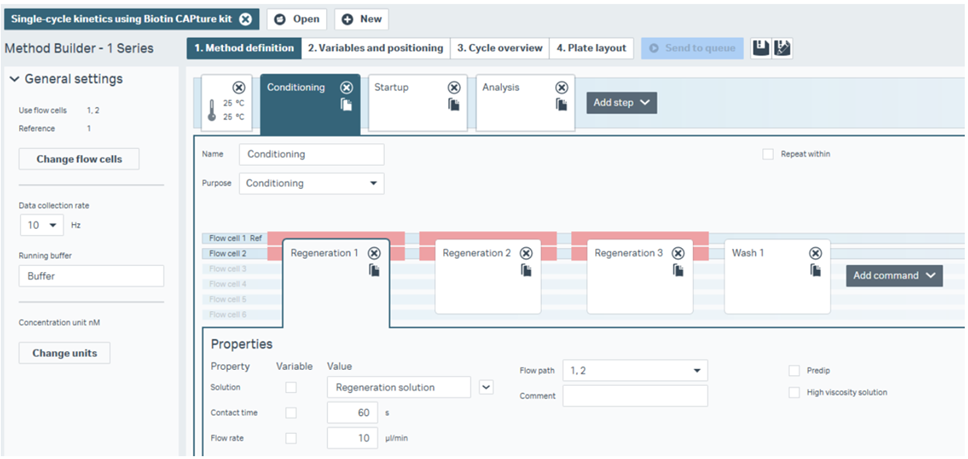Screen dimensions: 968x459
Task: Check the High viscosity solution option
Action: pyautogui.click(x=794, y=392)
